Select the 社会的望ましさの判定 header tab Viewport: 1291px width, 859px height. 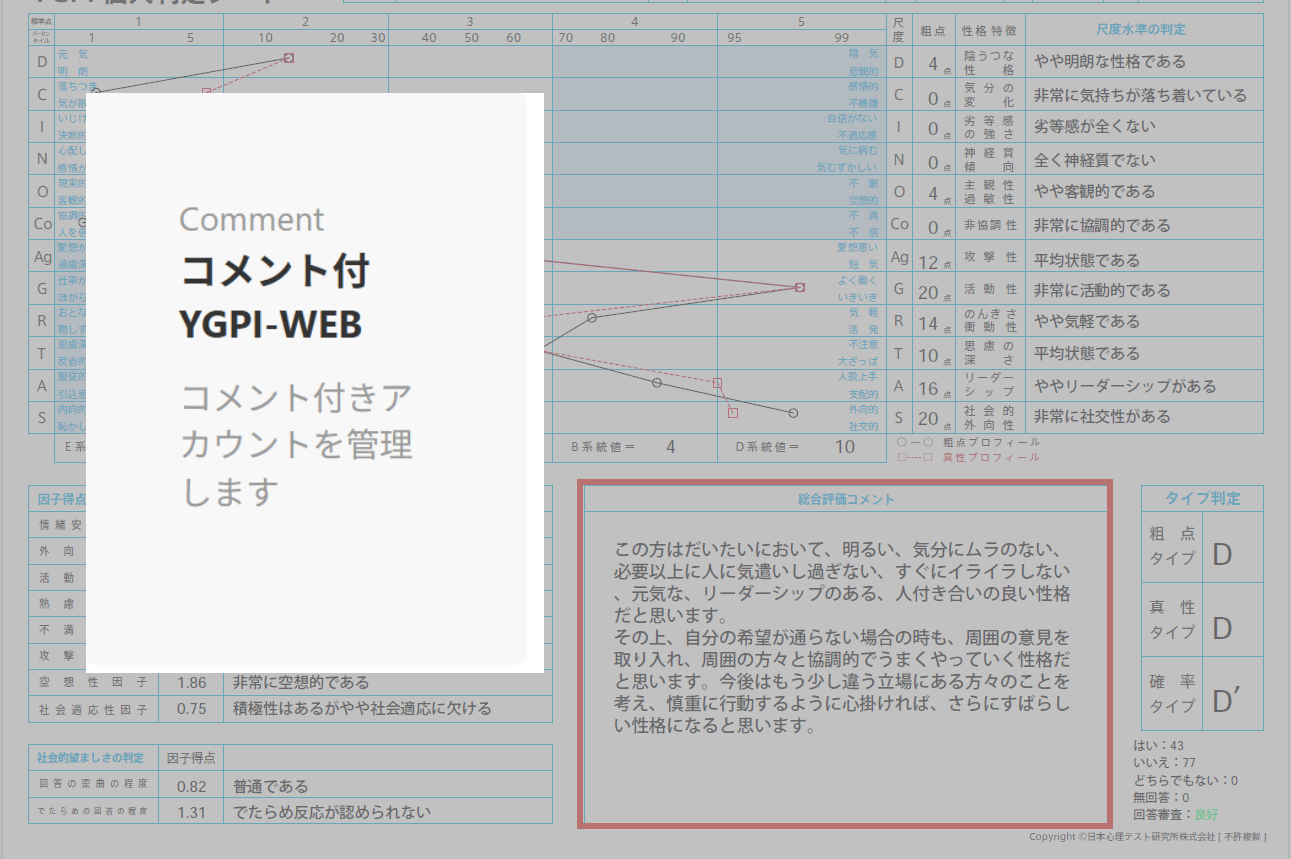[x=90, y=757]
